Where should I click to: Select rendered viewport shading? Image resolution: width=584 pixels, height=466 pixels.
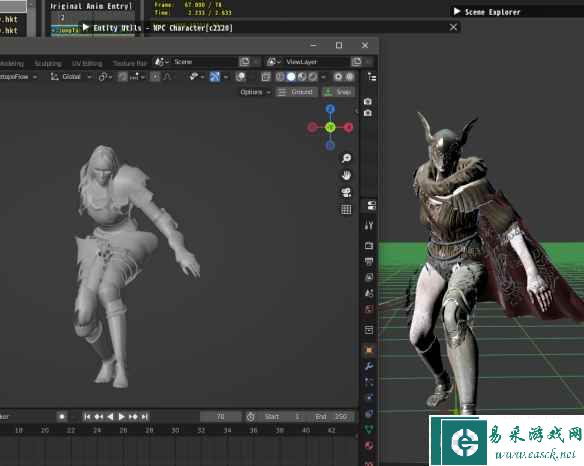click(313, 77)
